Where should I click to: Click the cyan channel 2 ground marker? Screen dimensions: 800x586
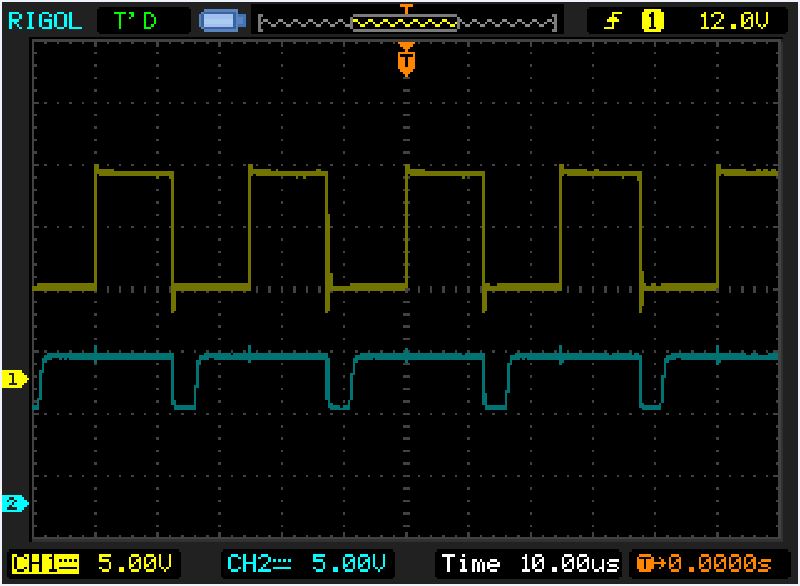pos(15,503)
